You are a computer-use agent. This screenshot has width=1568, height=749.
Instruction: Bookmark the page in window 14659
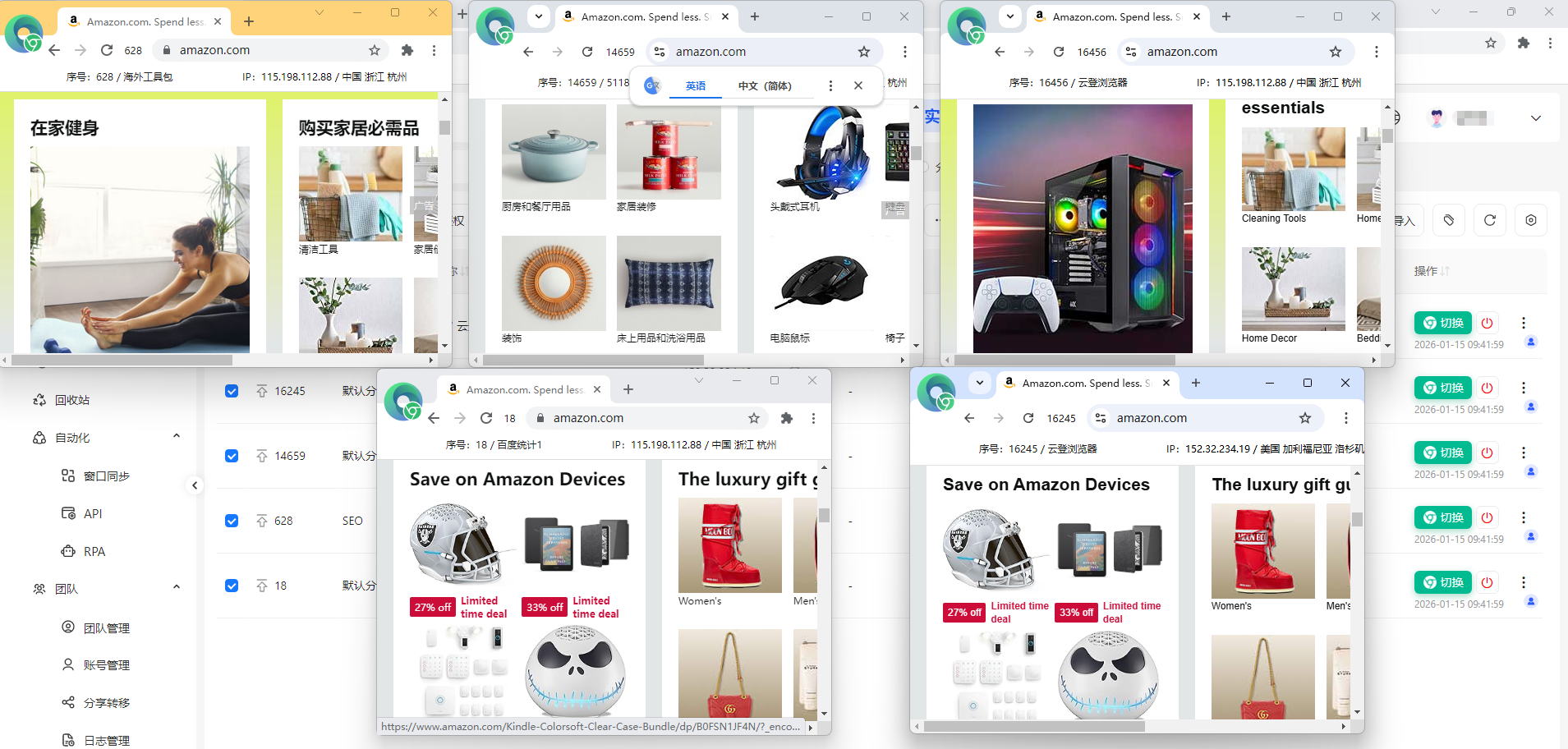tap(864, 52)
